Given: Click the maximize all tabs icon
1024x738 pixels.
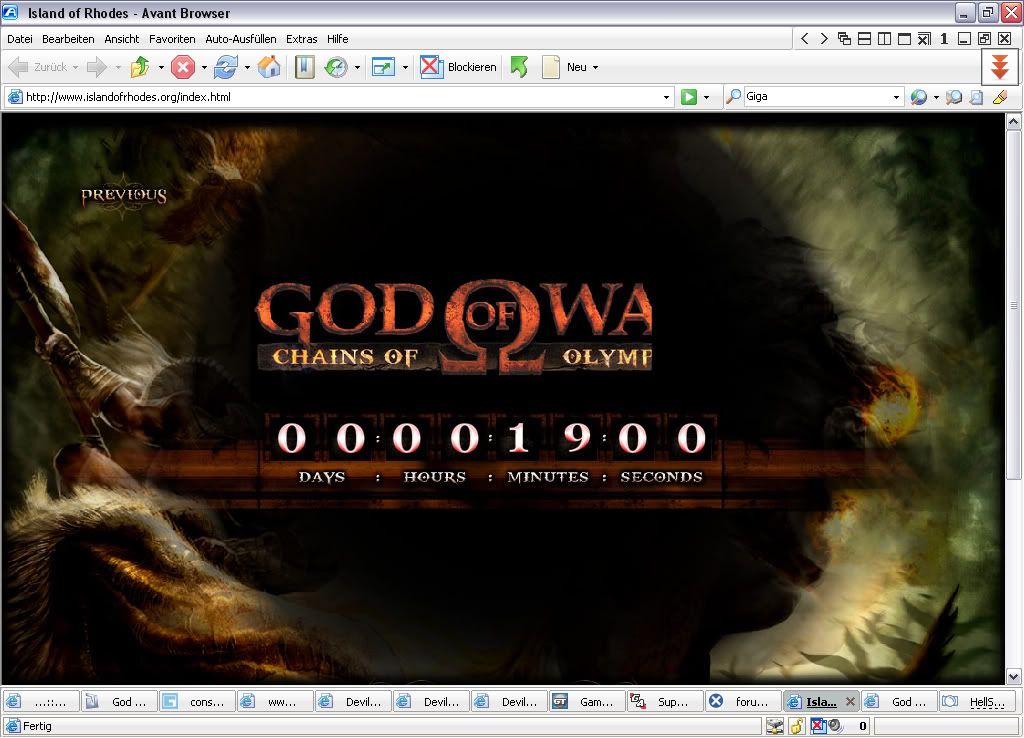Looking at the screenshot, I should point(904,39).
